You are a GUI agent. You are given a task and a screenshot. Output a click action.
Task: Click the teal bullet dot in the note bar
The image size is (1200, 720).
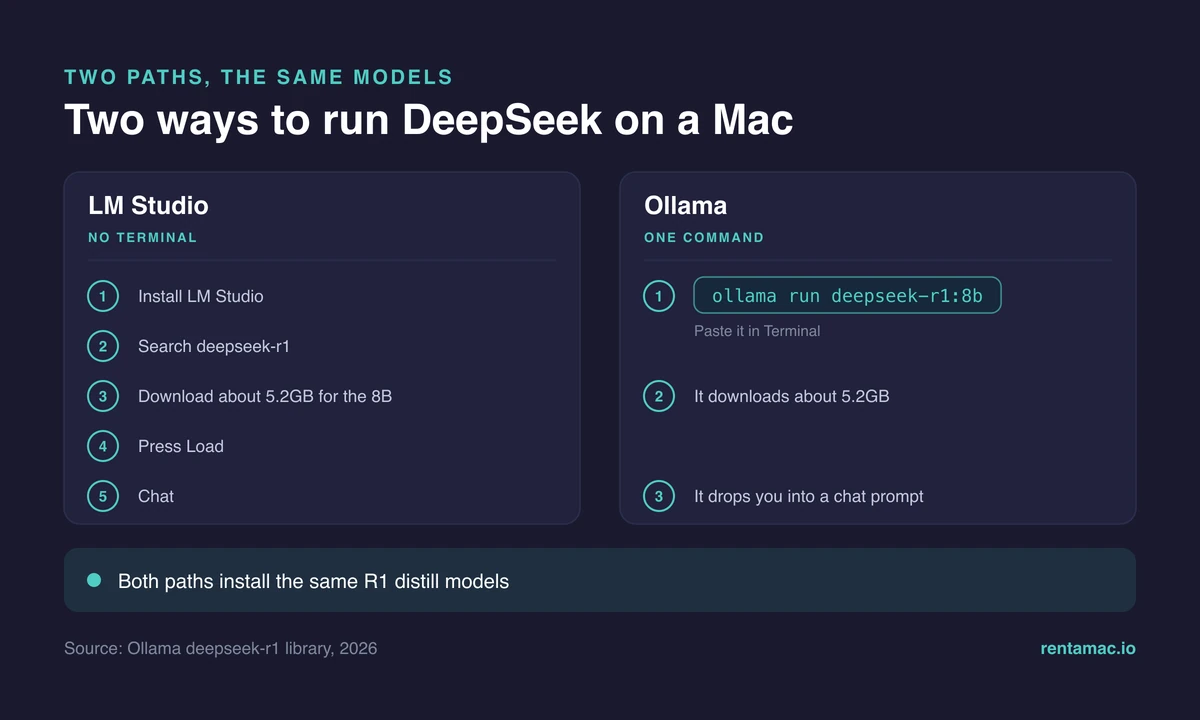[94, 579]
